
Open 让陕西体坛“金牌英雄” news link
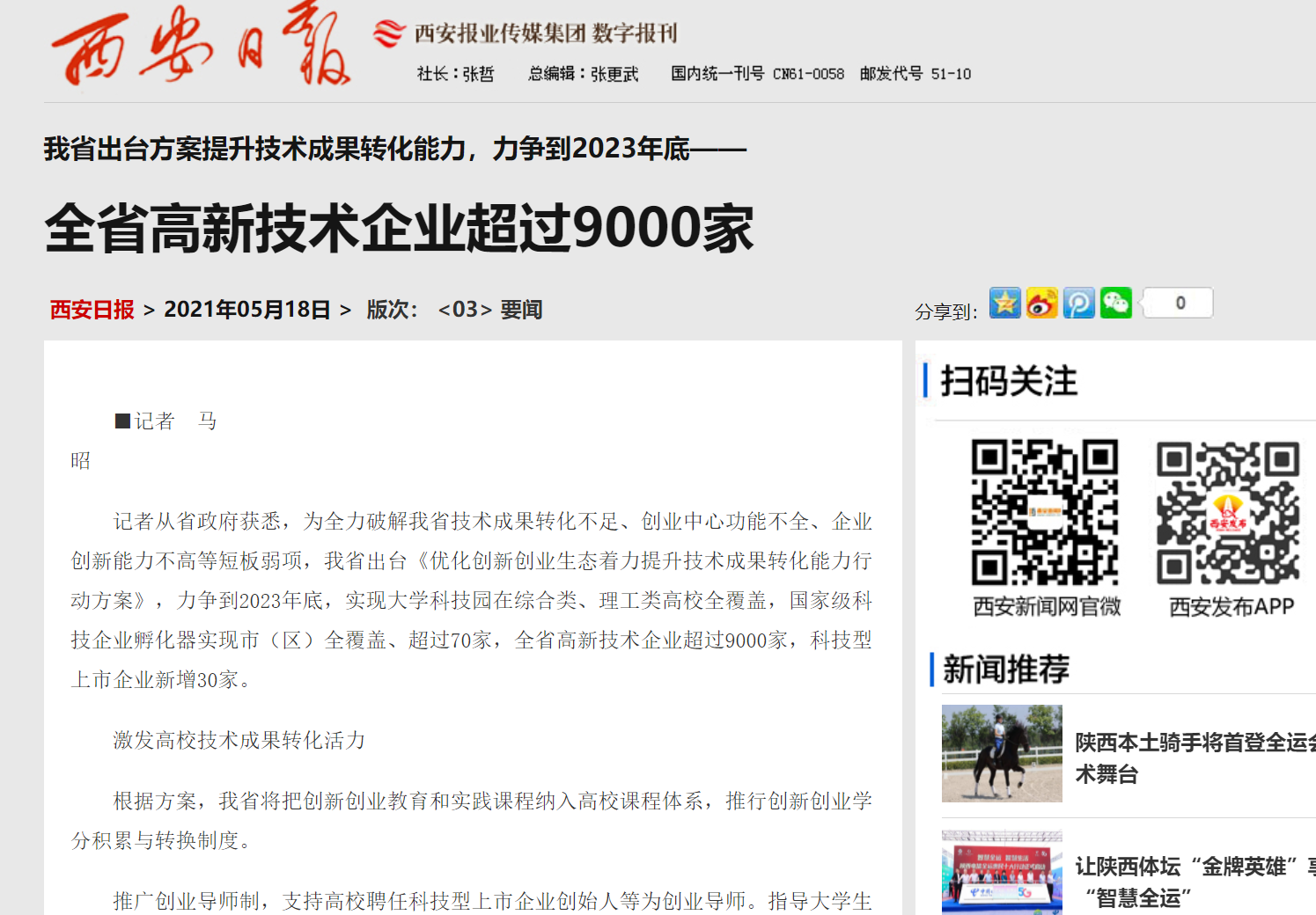(1195, 882)
